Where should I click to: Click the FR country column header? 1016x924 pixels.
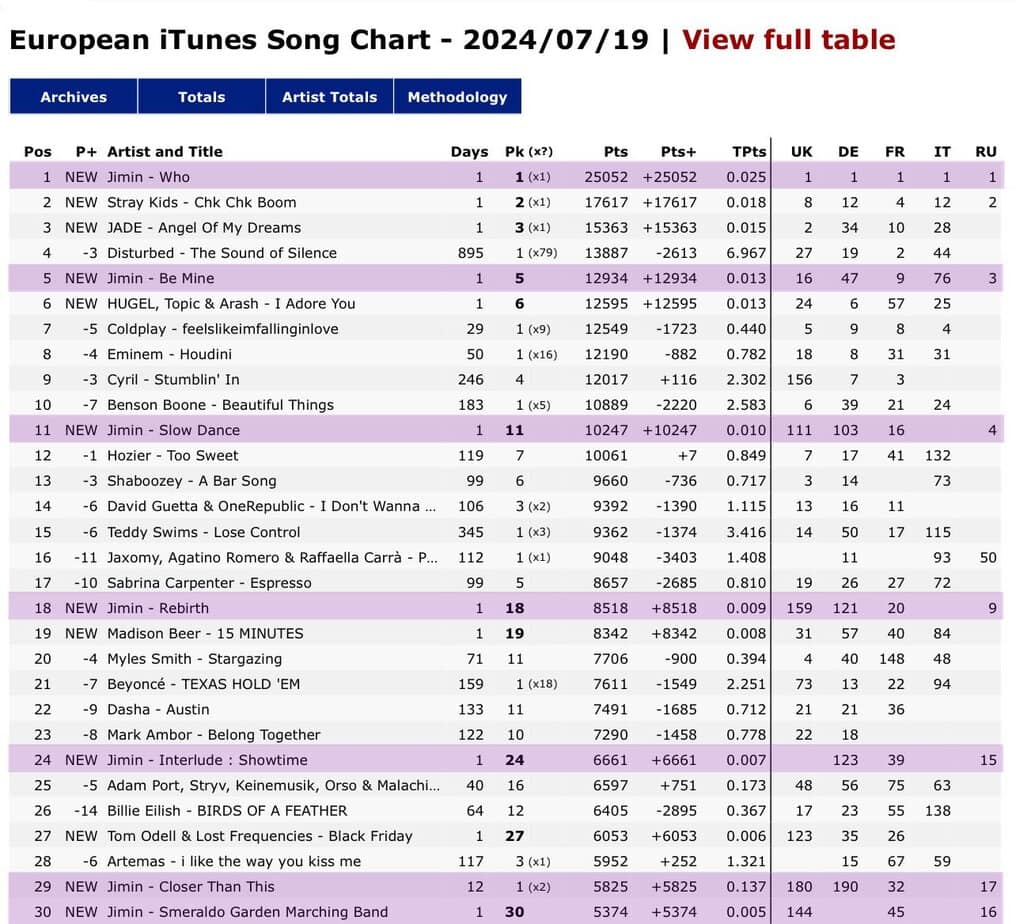coord(895,152)
